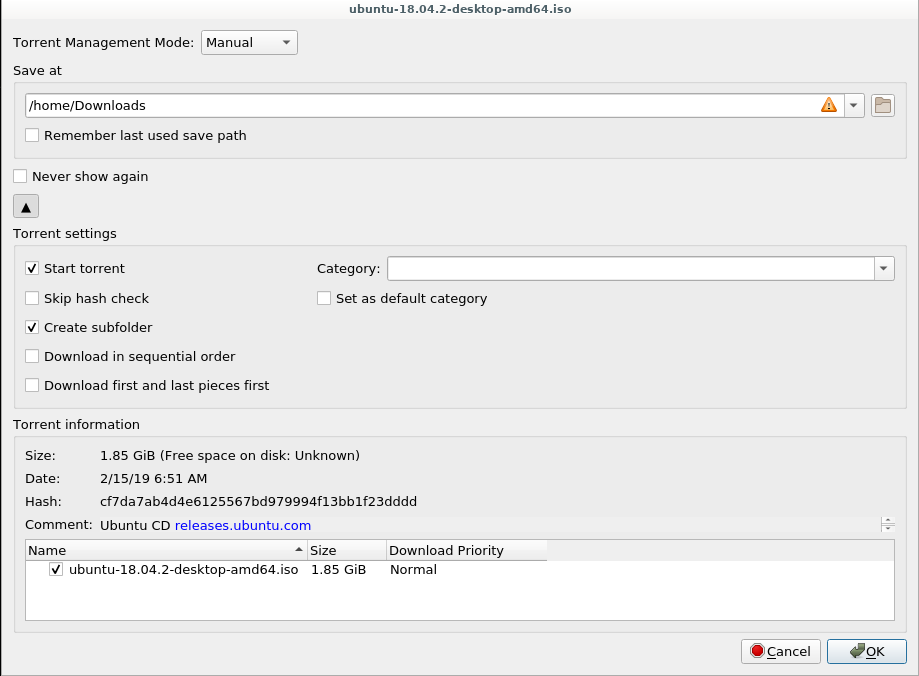
Task: Open Torrent Management Mode dropdown
Action: pyautogui.click(x=249, y=43)
